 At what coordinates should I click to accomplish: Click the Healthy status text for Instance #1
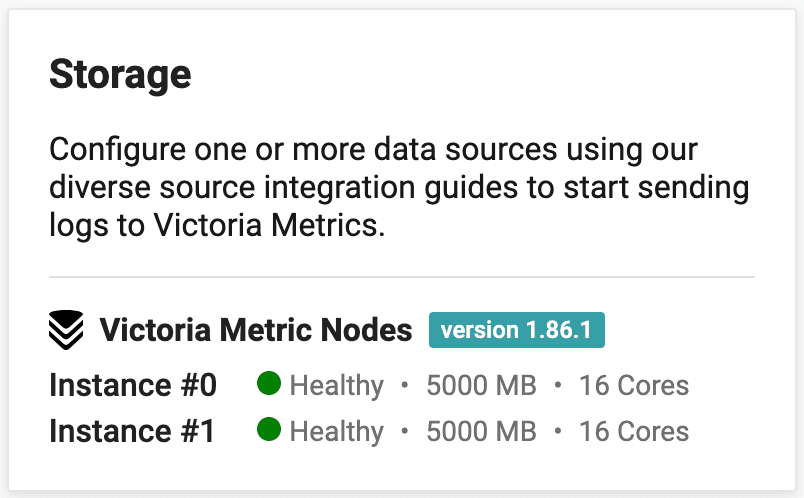tap(336, 431)
